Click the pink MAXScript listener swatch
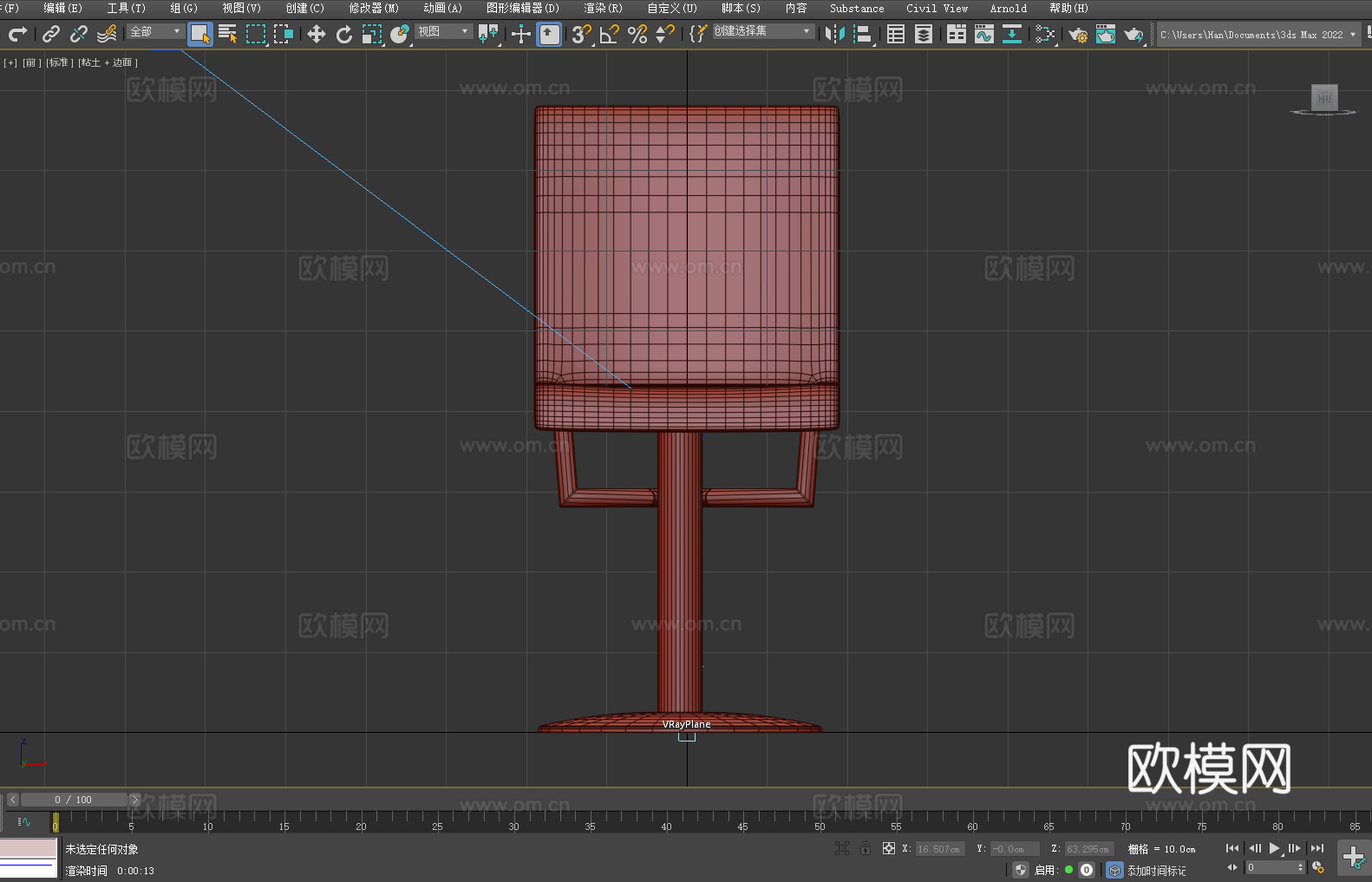This screenshot has height=882, width=1372. [29, 848]
